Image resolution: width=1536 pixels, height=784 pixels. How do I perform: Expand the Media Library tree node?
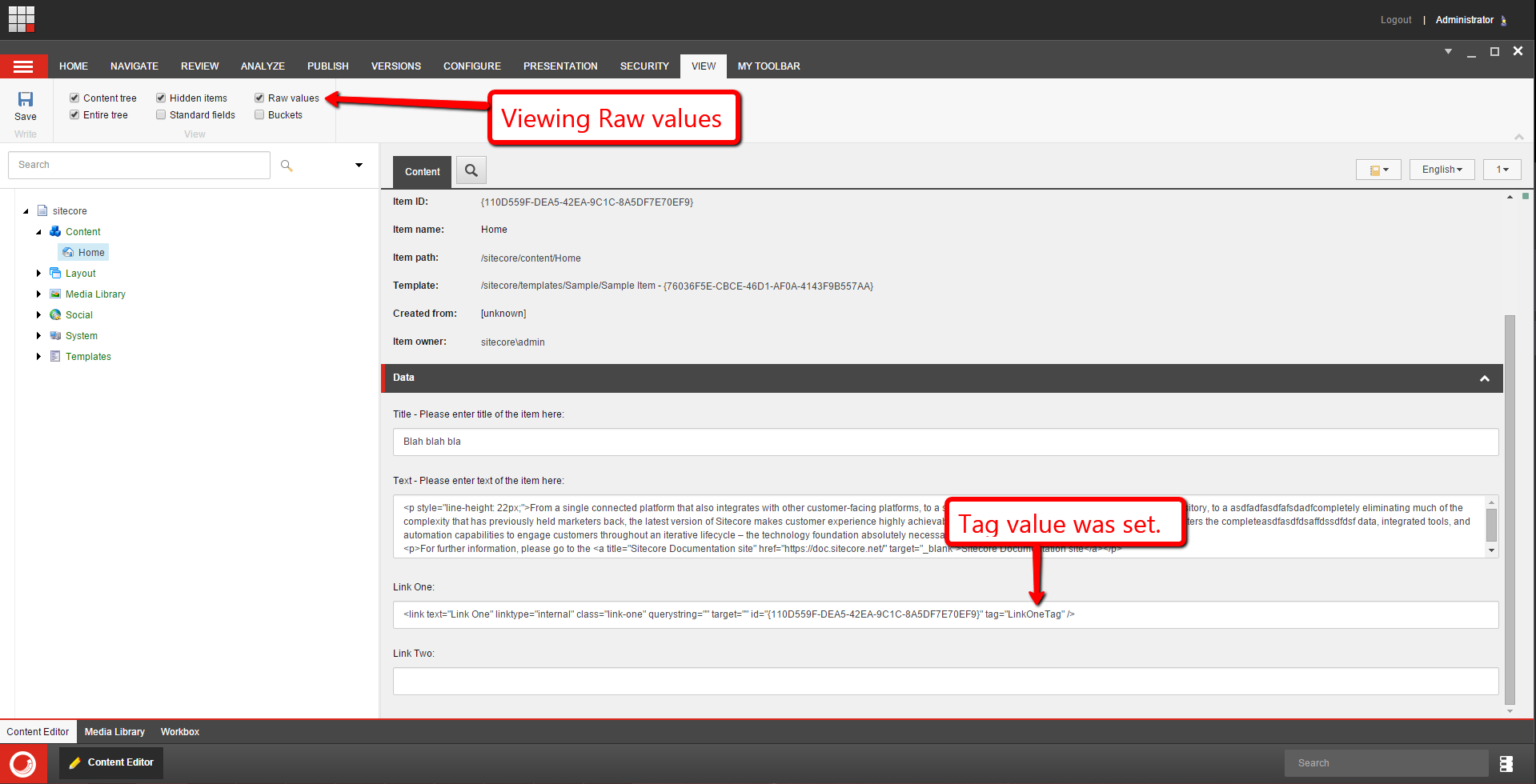coord(38,294)
